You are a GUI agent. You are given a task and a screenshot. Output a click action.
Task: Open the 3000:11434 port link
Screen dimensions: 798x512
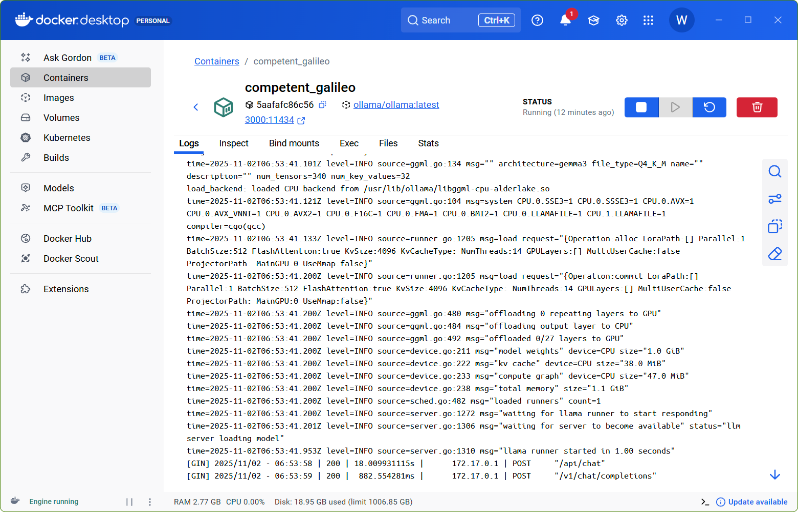[x=270, y=120]
